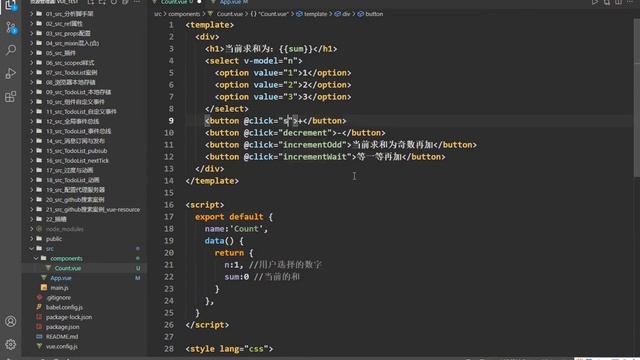Open babel.config.js in the file tree
This screenshot has width=640, height=360.
pyautogui.click(x=64, y=308)
